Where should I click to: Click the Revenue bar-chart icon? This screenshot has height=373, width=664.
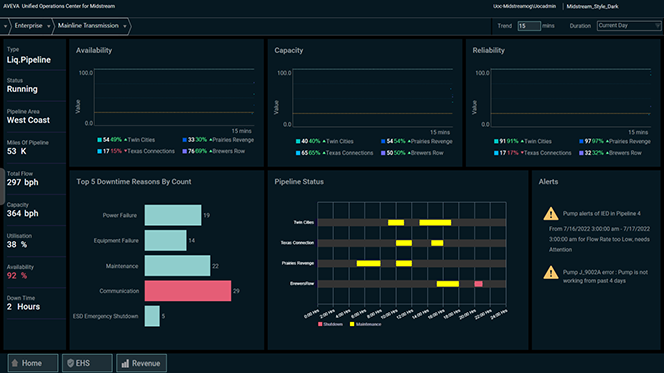125,363
